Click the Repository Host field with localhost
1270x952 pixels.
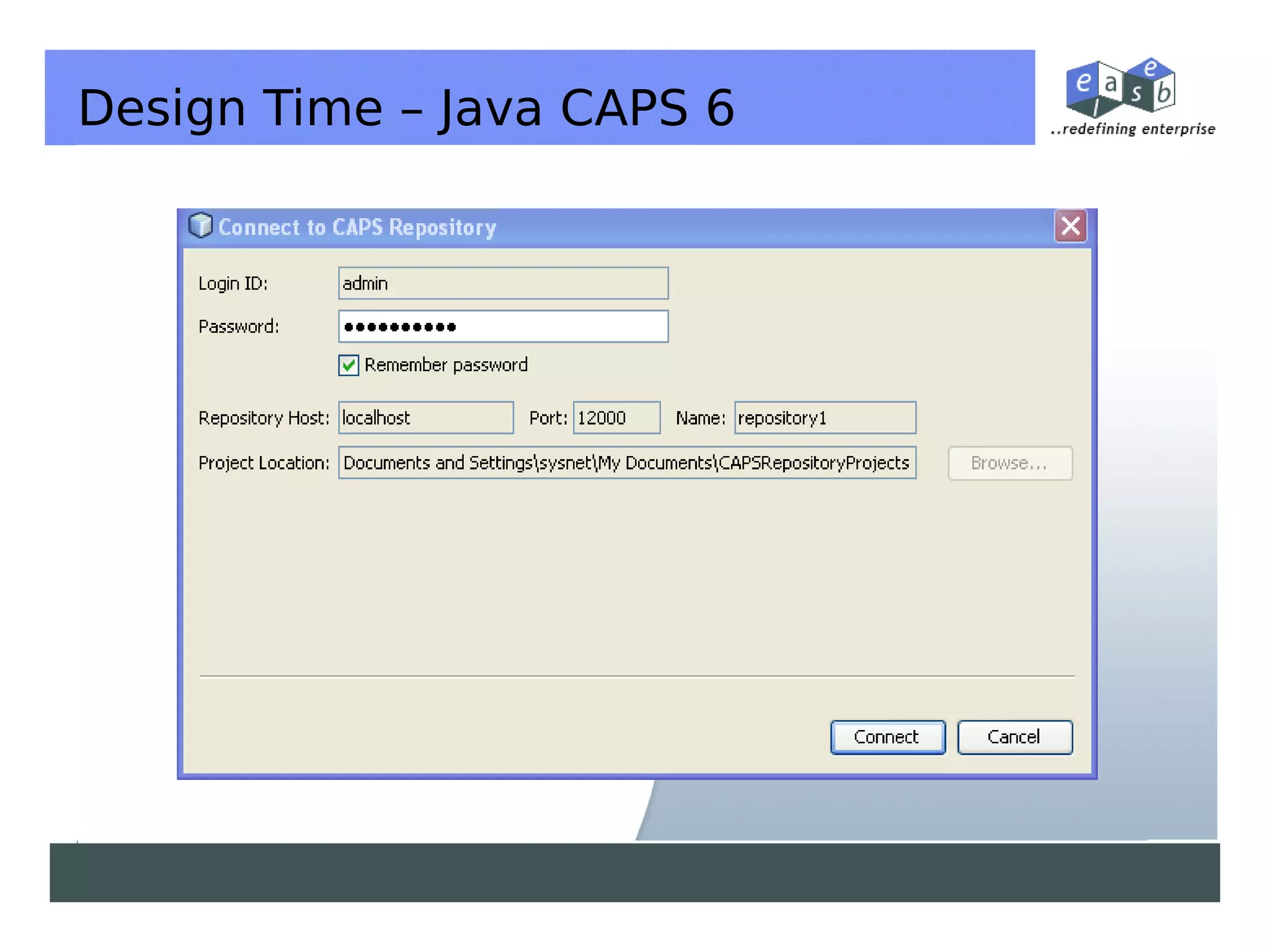click(x=425, y=418)
